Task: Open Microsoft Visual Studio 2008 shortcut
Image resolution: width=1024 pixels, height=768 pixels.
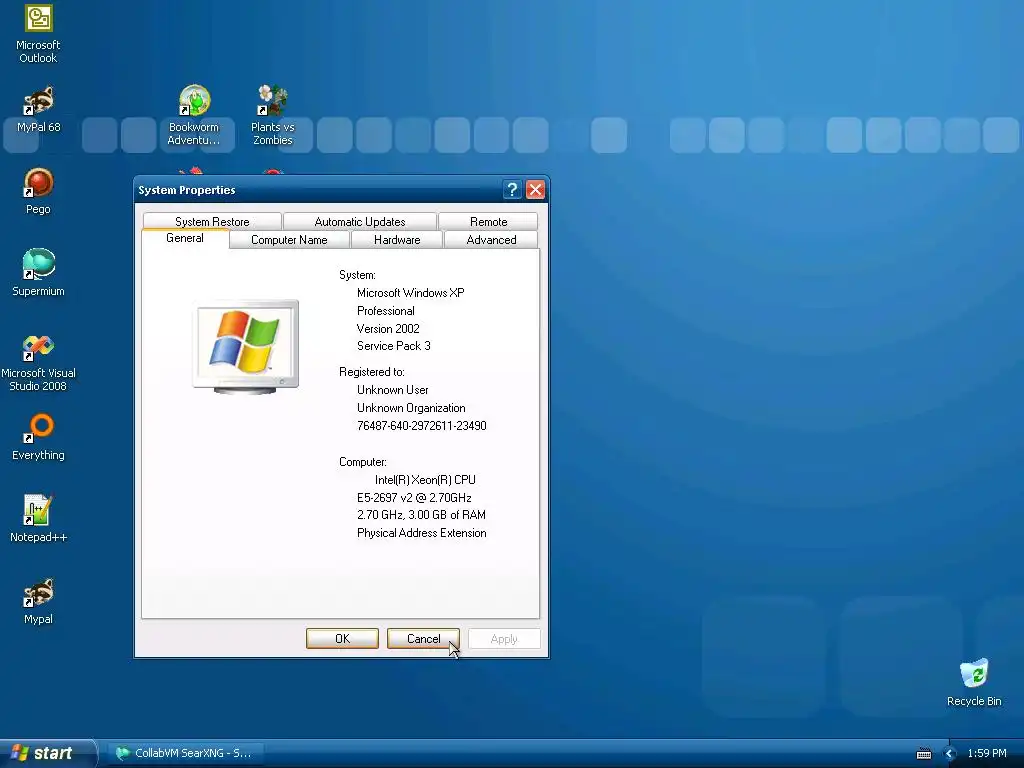Action: [x=39, y=363]
